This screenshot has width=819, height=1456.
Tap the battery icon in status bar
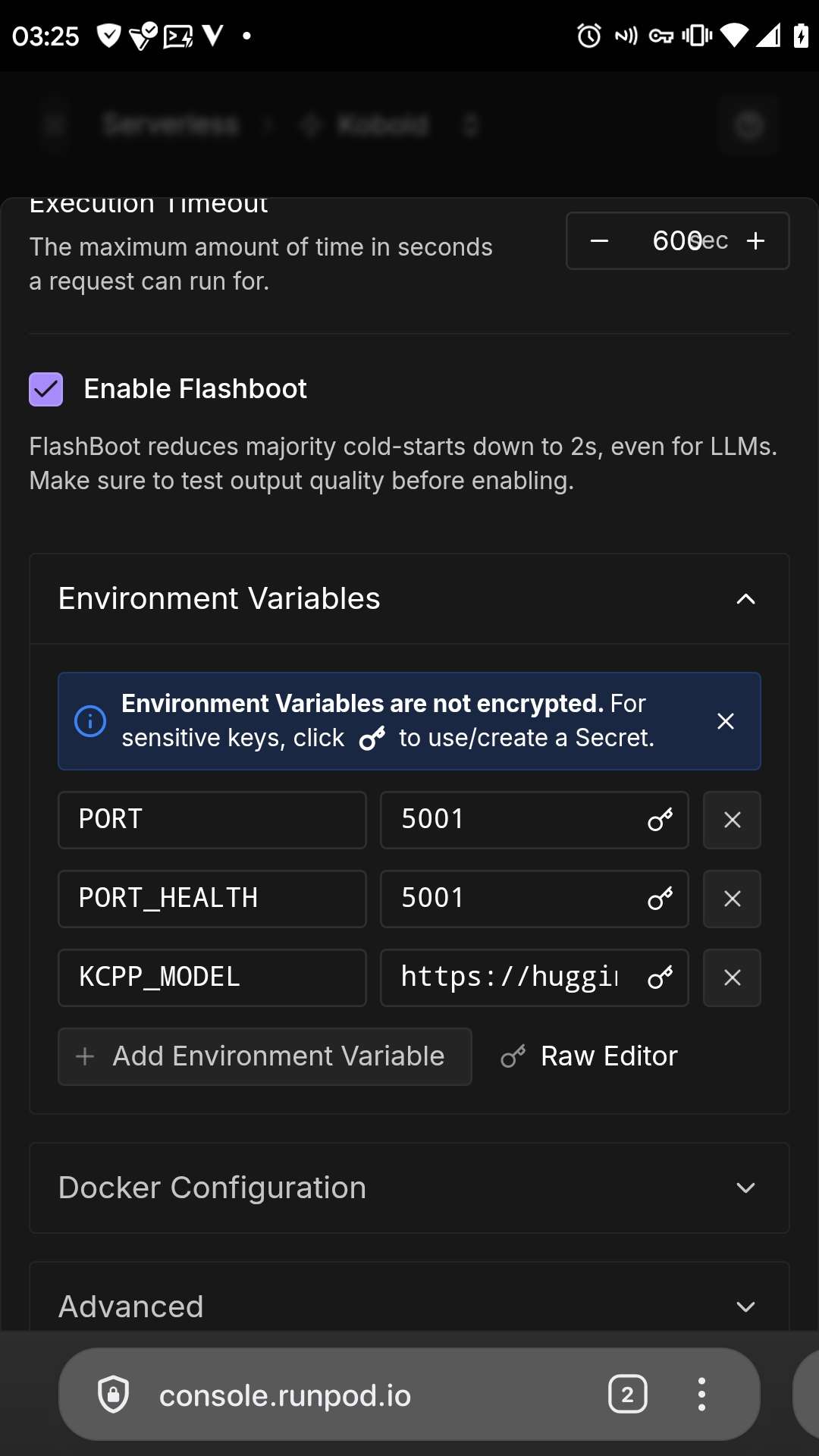pyautogui.click(x=801, y=36)
